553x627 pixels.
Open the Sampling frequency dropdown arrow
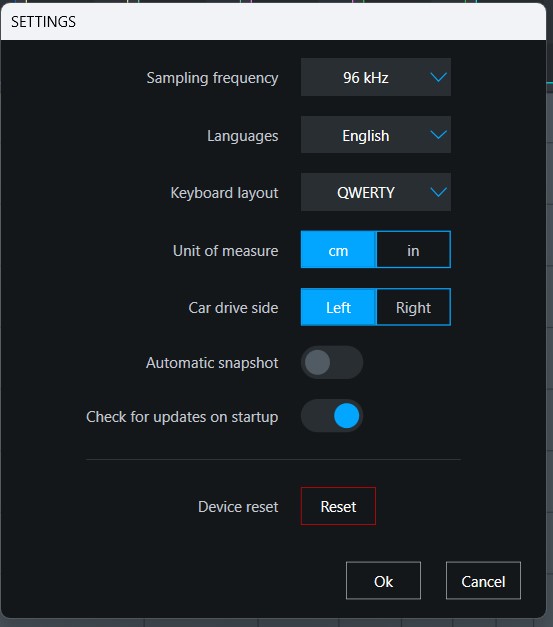(x=438, y=77)
